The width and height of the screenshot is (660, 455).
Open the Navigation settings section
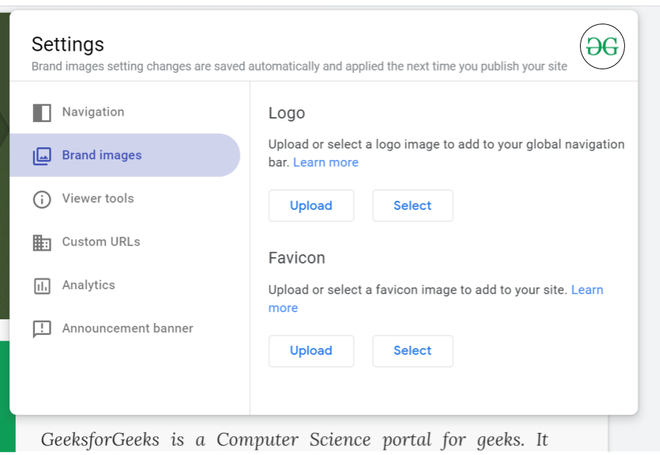93,112
